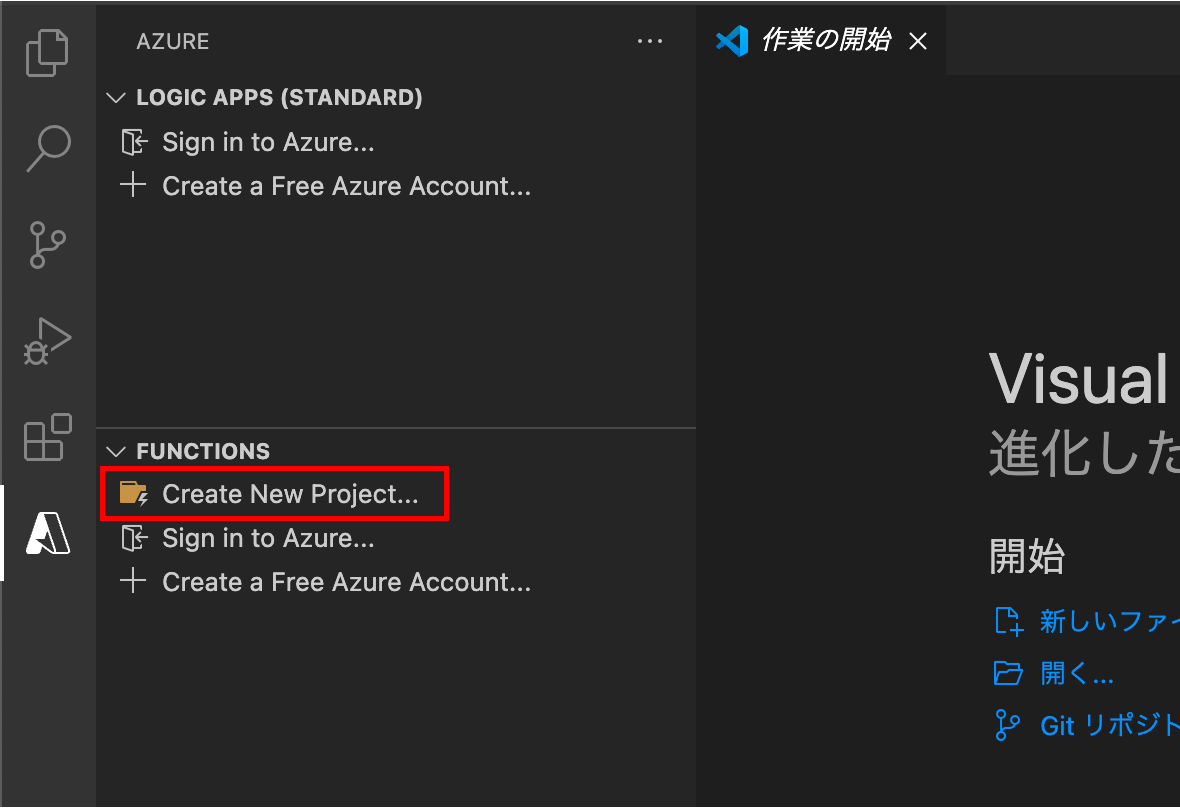The image size is (1180, 808).
Task: Close the 作業の開始 tab
Action: coord(917,41)
